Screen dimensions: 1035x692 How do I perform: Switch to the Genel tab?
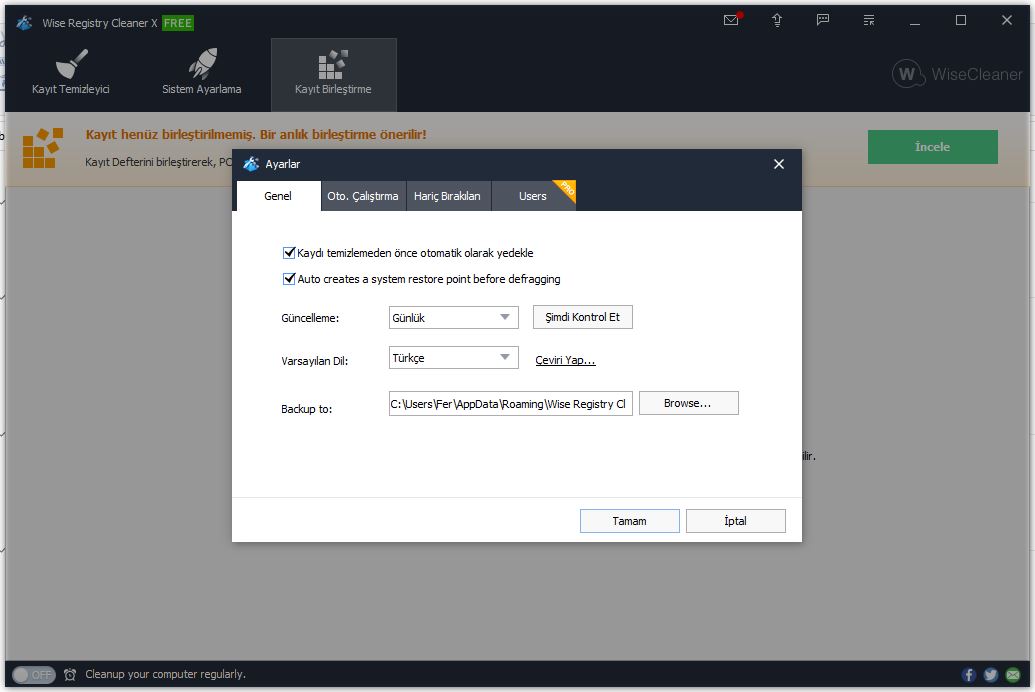(278, 196)
